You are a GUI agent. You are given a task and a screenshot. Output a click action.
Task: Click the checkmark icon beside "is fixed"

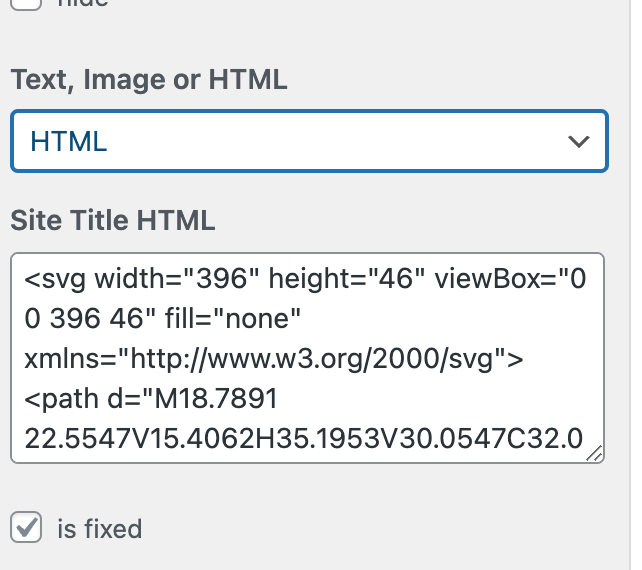[x=27, y=526]
